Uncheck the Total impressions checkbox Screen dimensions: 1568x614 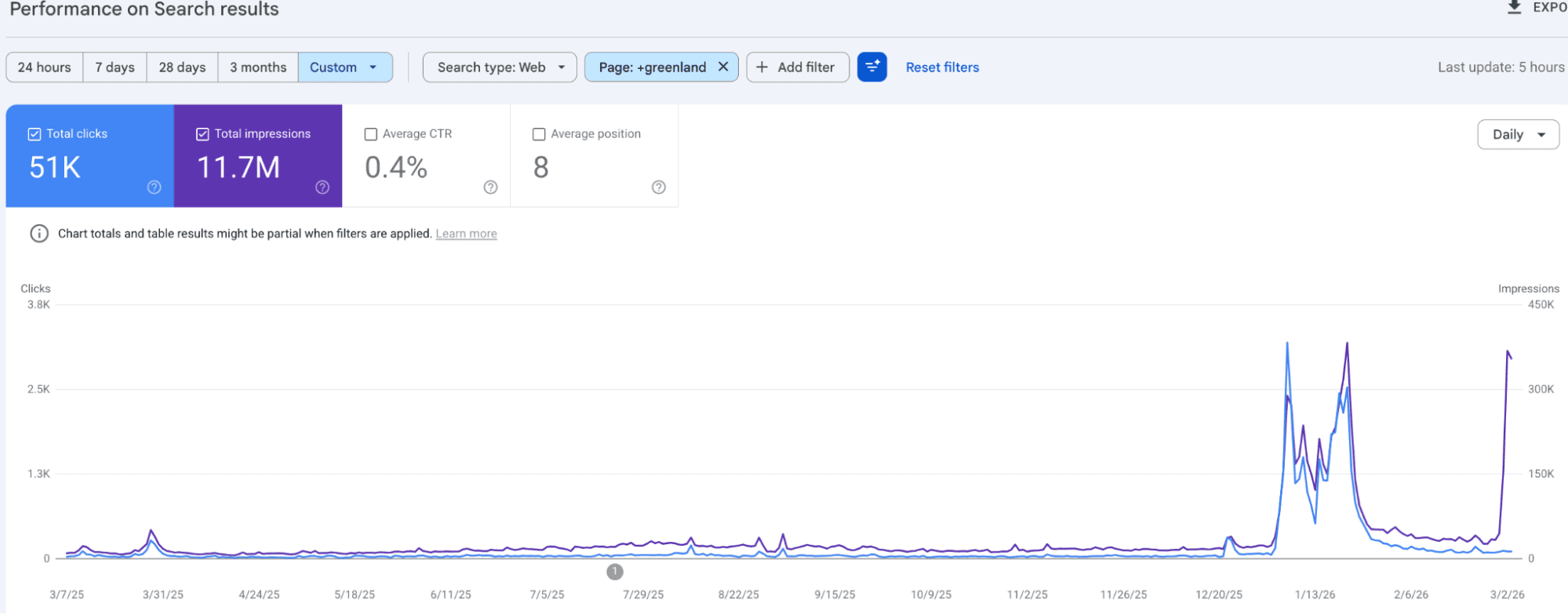pyautogui.click(x=202, y=134)
